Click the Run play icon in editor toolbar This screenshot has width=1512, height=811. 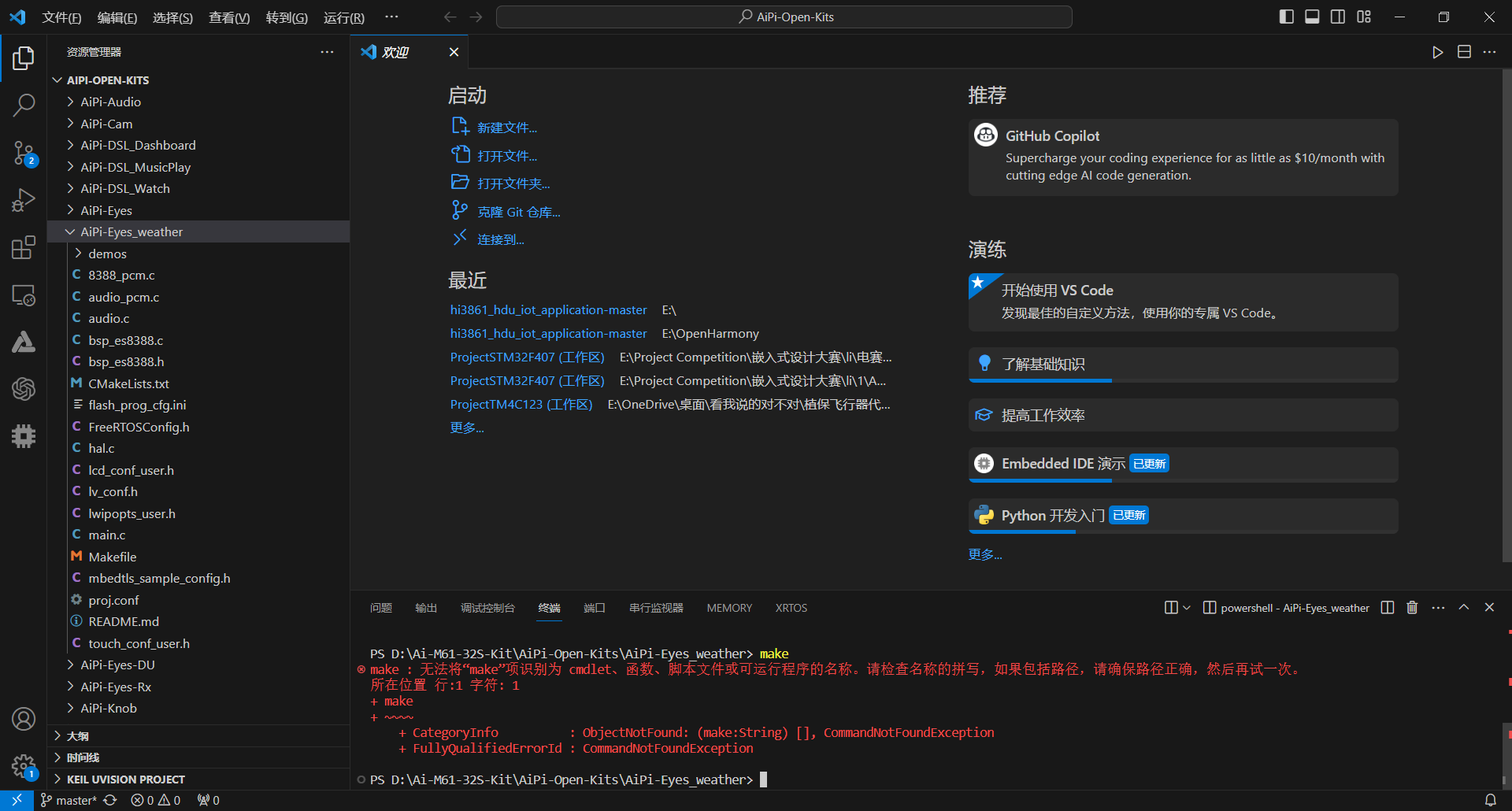pyautogui.click(x=1437, y=52)
